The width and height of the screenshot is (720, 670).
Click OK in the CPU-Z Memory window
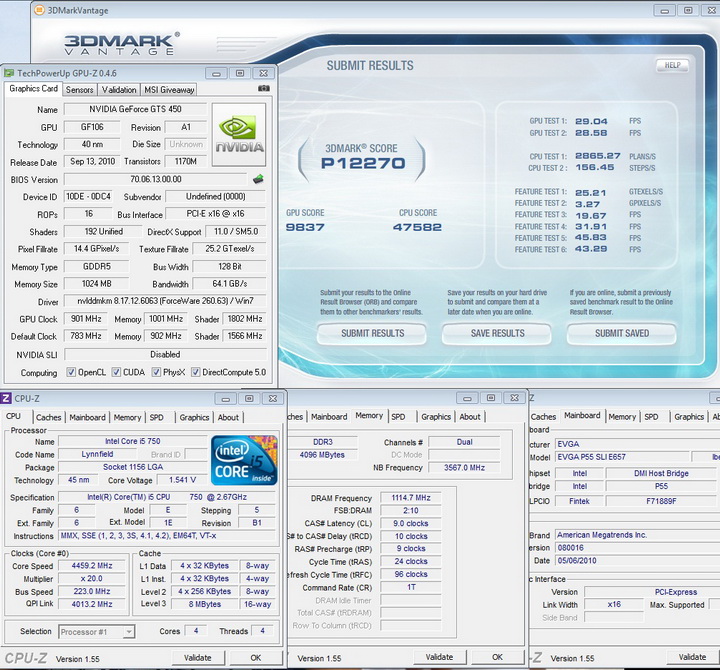[x=497, y=657]
